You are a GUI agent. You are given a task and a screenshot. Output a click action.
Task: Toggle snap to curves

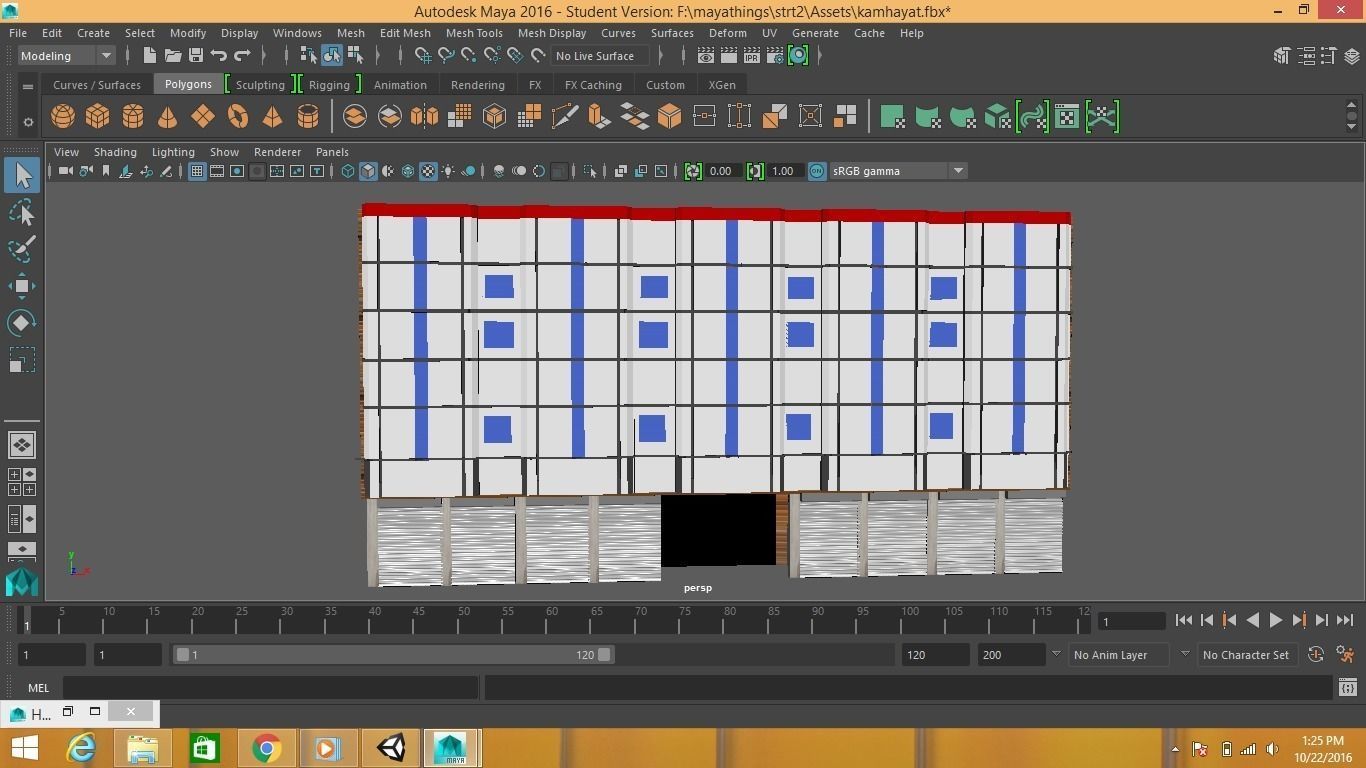[x=446, y=56]
